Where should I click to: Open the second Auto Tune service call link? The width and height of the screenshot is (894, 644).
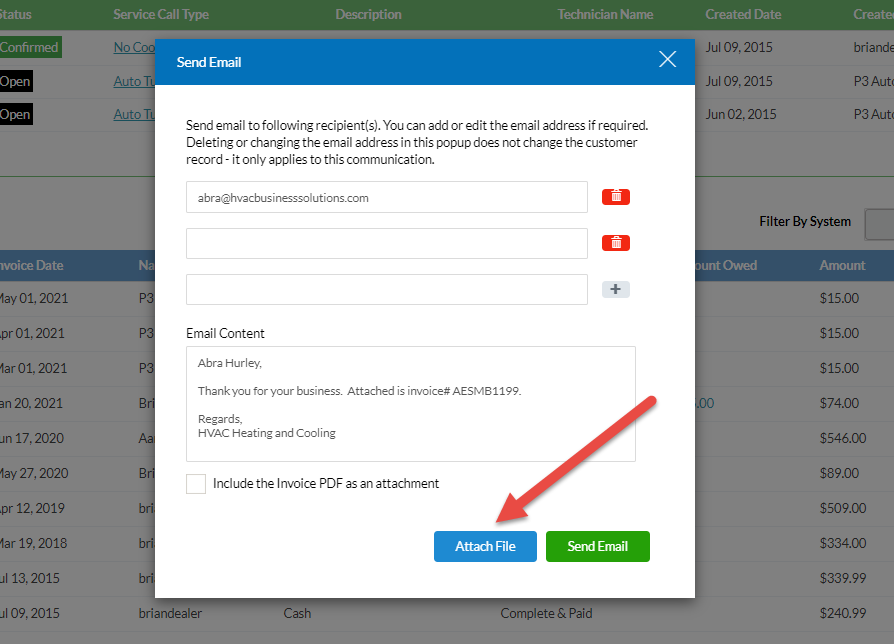[134, 114]
